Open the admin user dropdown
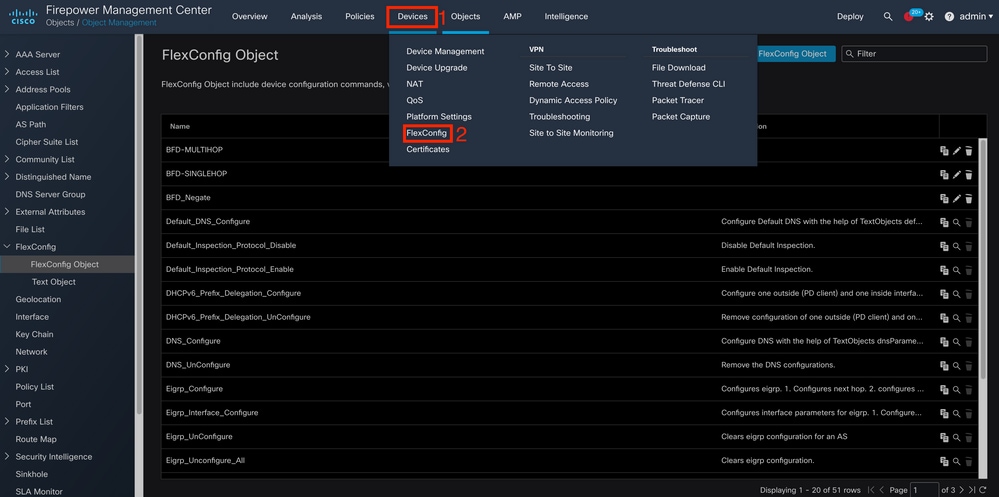 click(x=975, y=17)
